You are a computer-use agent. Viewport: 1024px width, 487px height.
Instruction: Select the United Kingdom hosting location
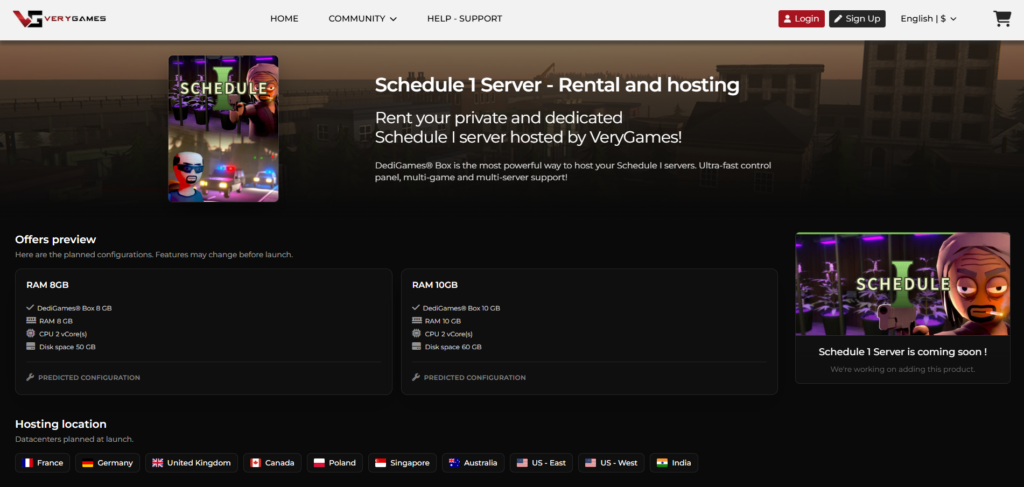[x=191, y=463]
